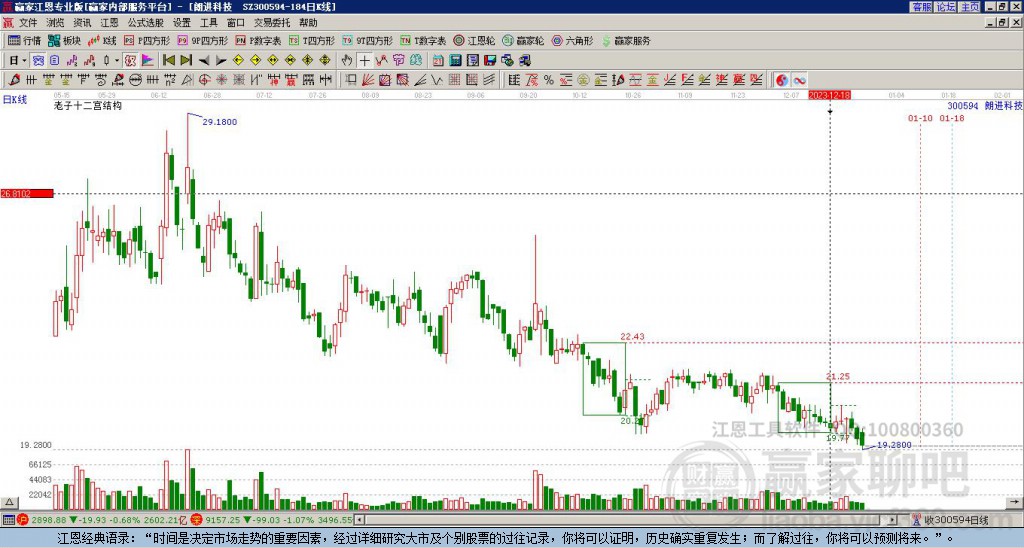Click the blue infinity loop icon

pos(799,80)
